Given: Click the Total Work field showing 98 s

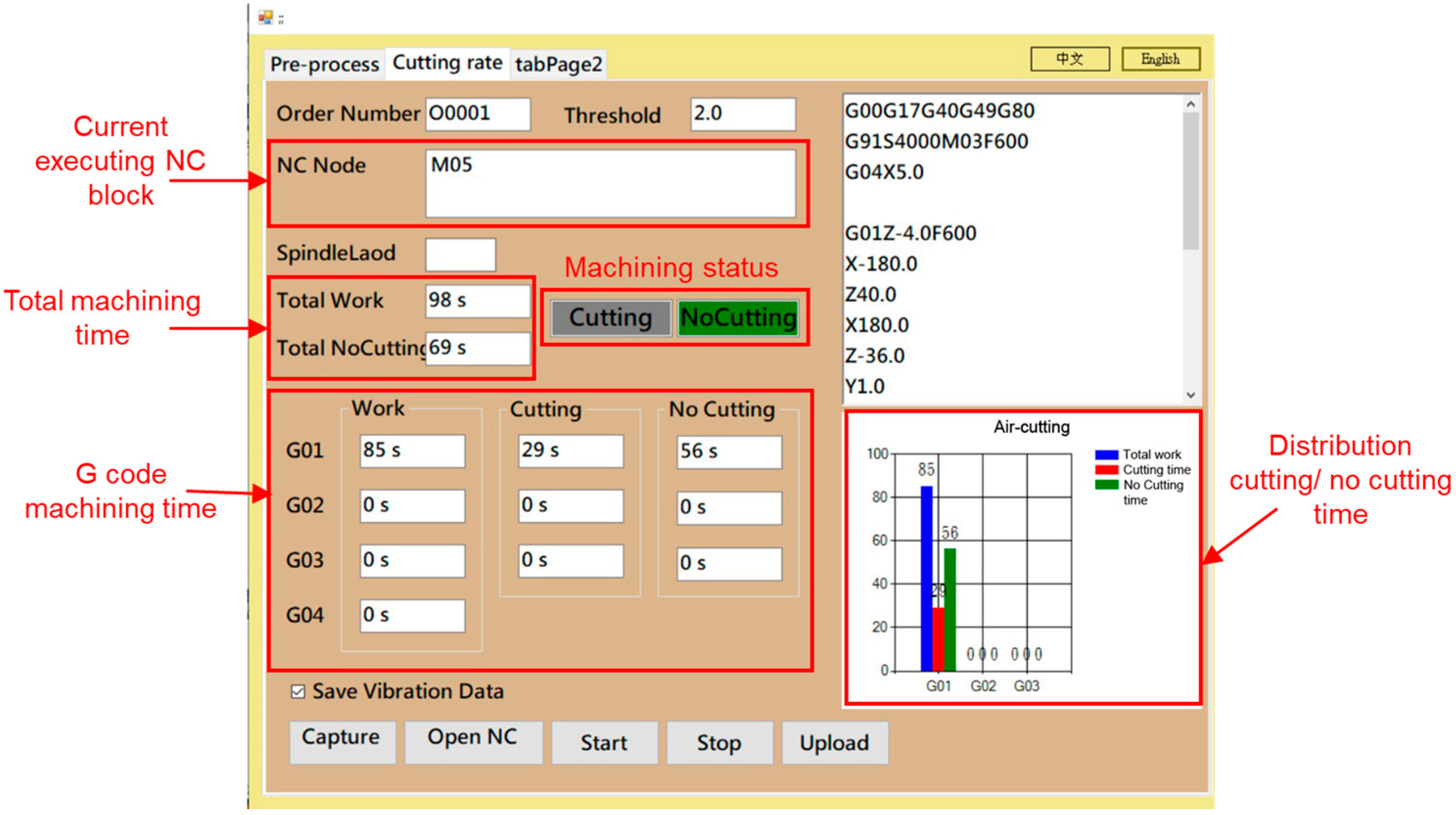Looking at the screenshot, I should coord(478,300).
